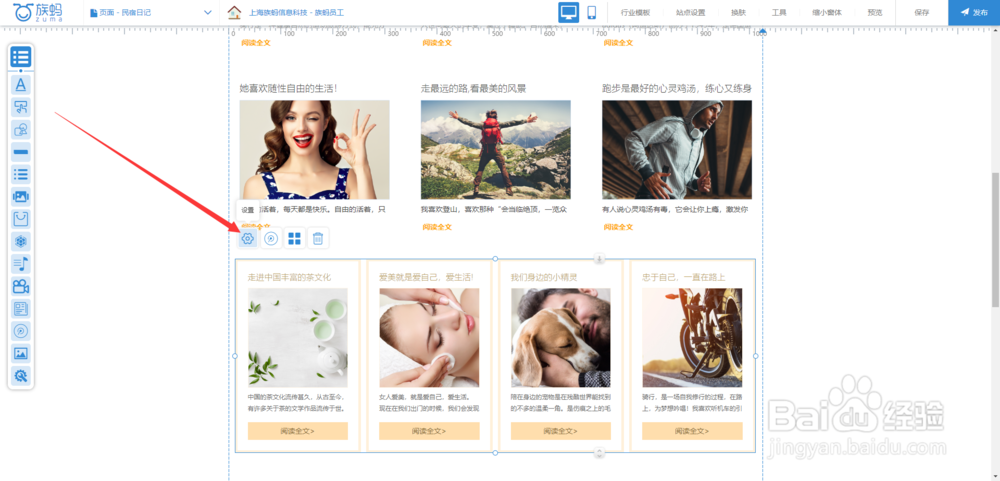Click title 走进中国丰富的茶文化
The height and width of the screenshot is (481, 1000).
pyautogui.click(x=290, y=278)
